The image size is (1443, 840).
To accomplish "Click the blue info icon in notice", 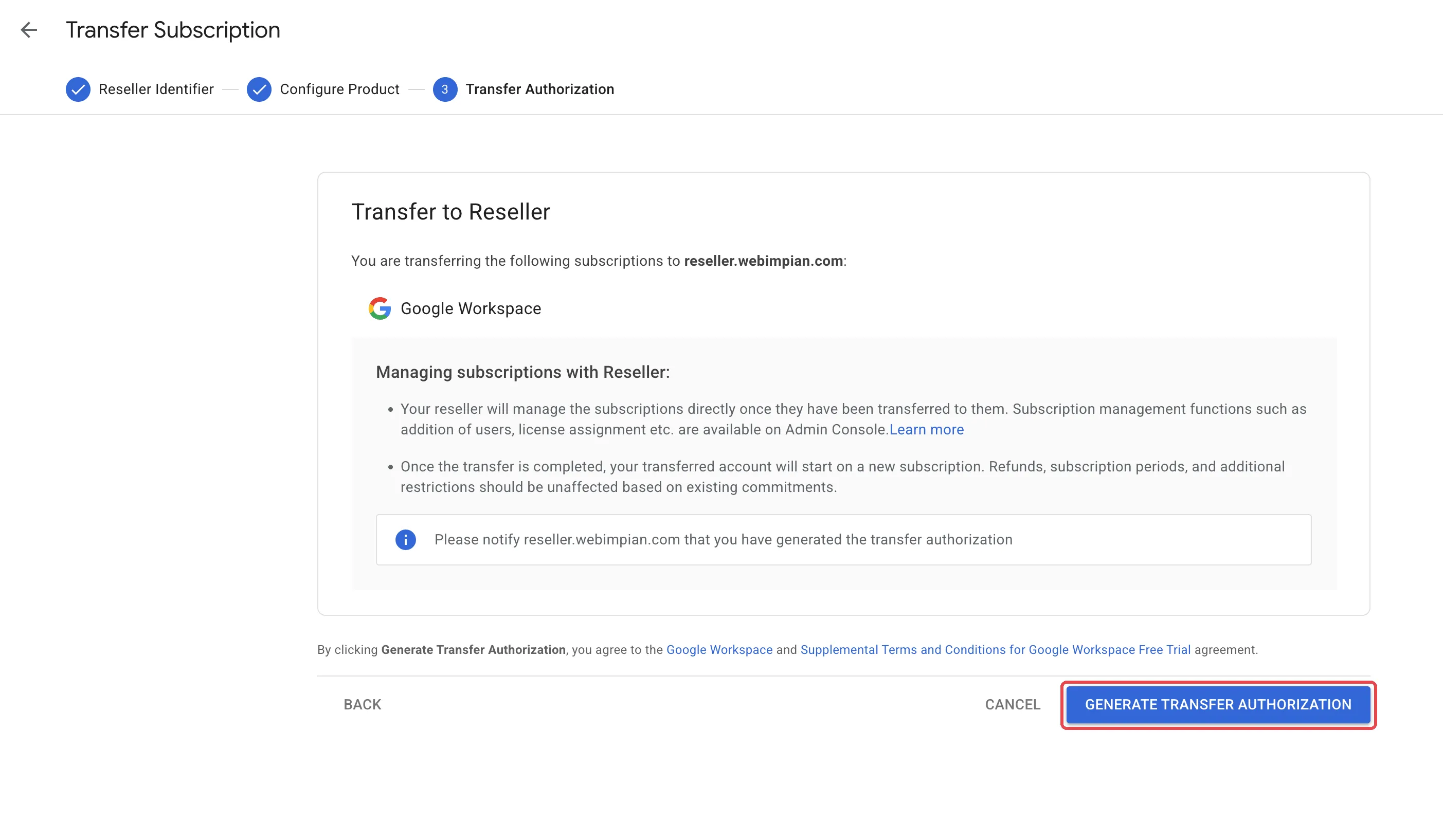I will (405, 539).
